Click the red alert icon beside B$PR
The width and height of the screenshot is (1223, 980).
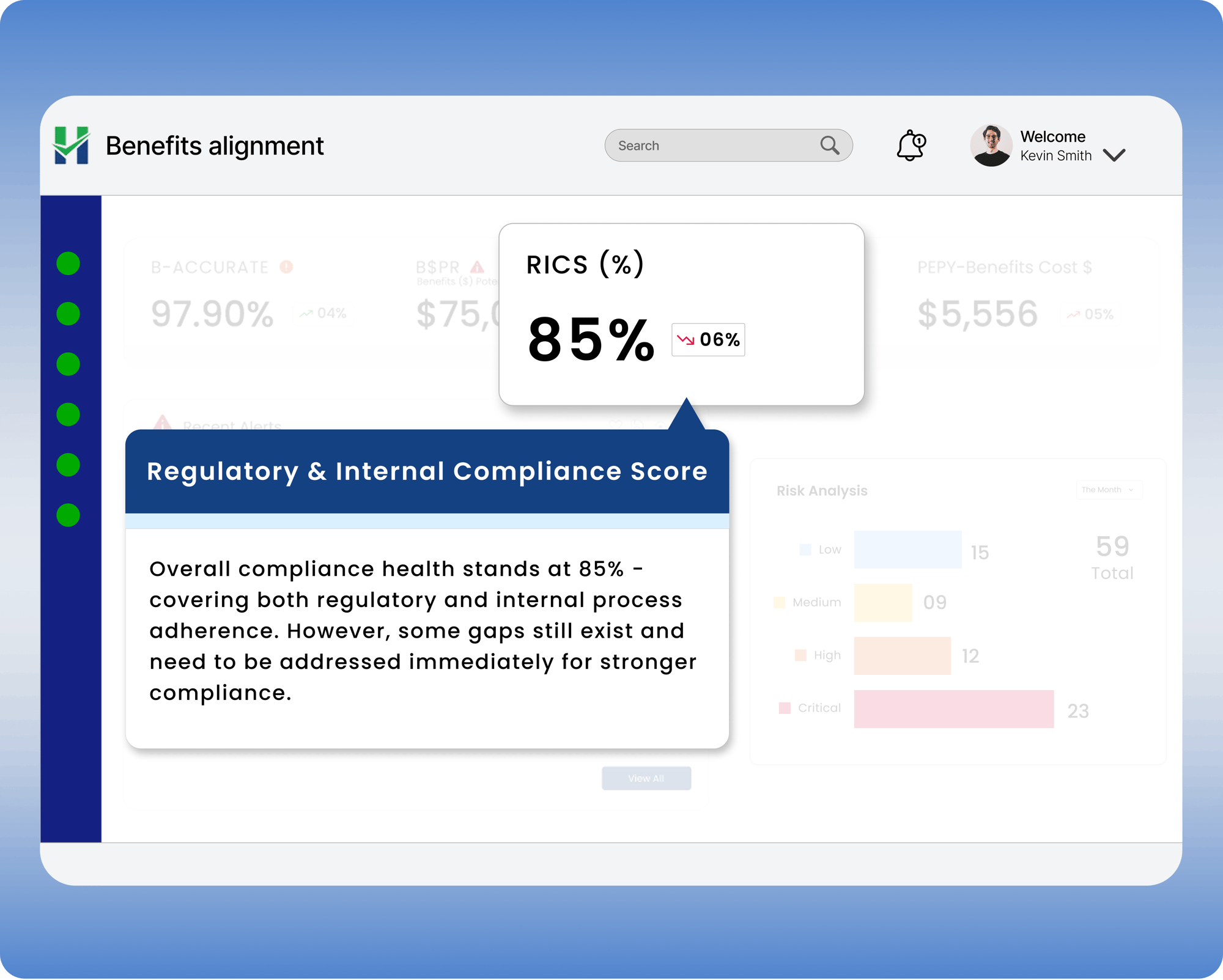click(x=476, y=267)
